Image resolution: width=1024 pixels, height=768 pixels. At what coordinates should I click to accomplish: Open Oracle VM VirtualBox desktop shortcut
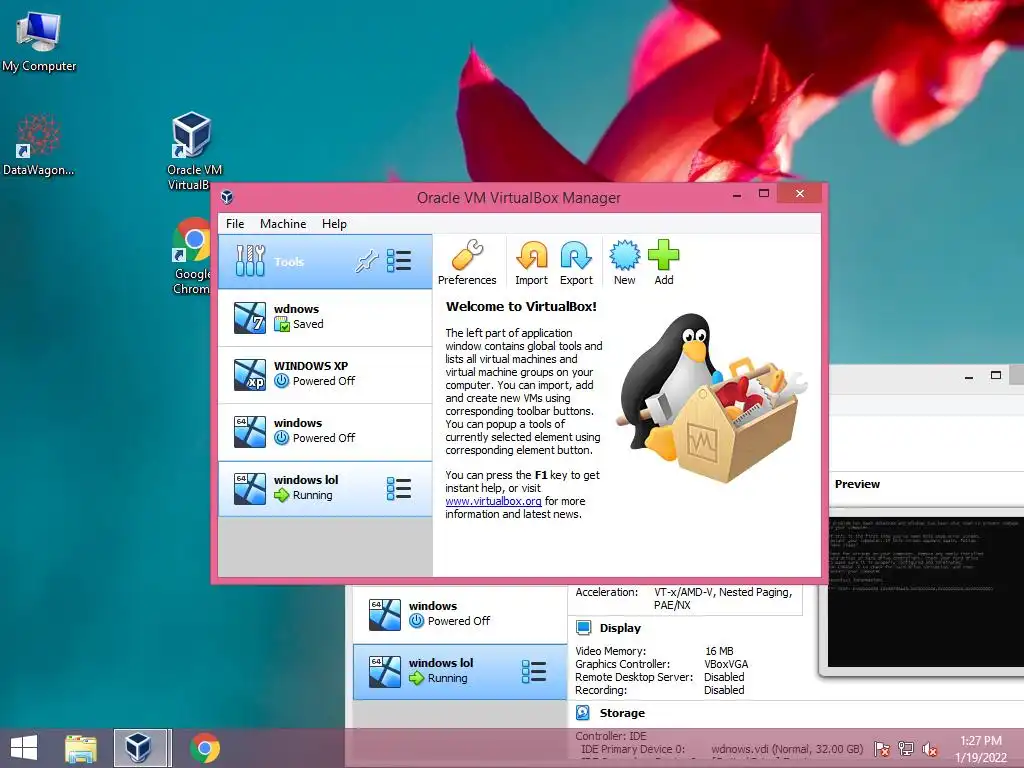(192, 151)
